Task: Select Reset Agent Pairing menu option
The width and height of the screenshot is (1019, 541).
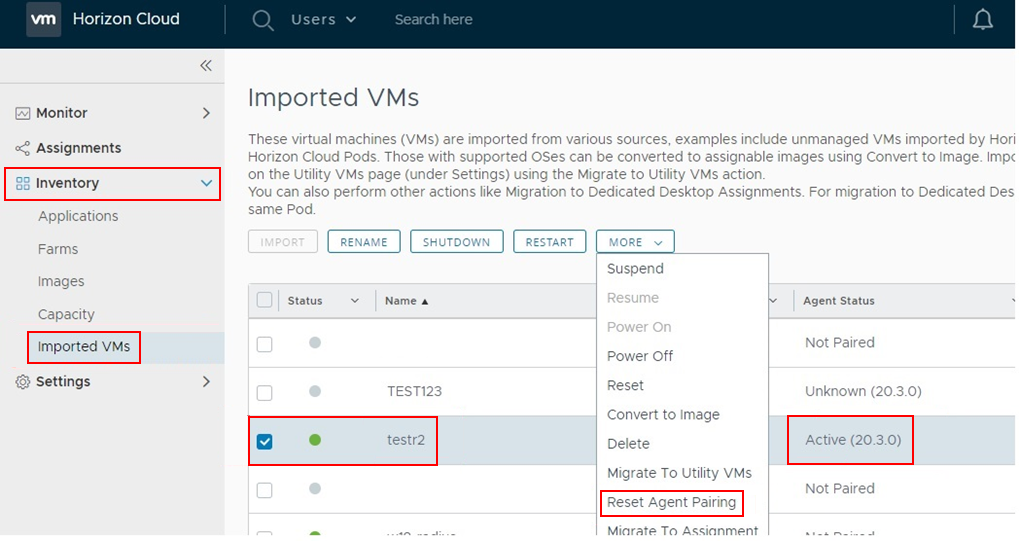Action: point(671,502)
